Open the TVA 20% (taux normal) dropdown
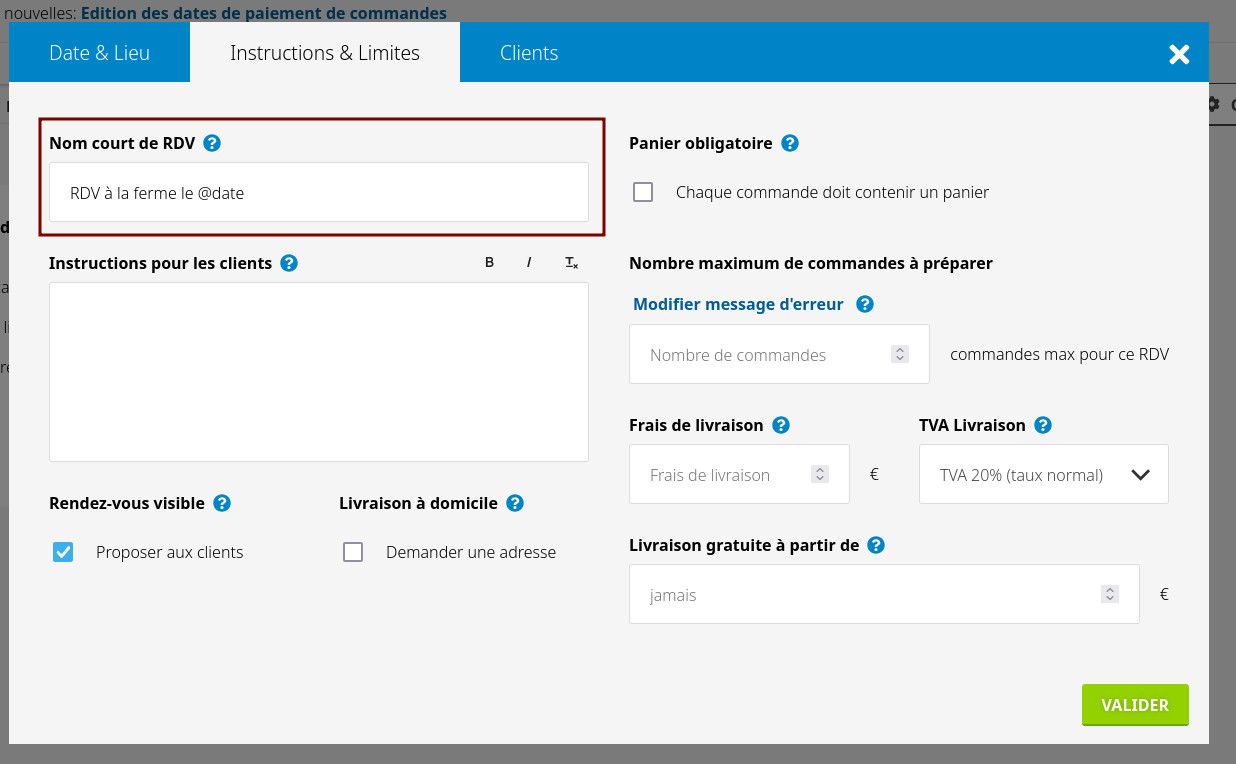The height and width of the screenshot is (764, 1236). 1043,475
